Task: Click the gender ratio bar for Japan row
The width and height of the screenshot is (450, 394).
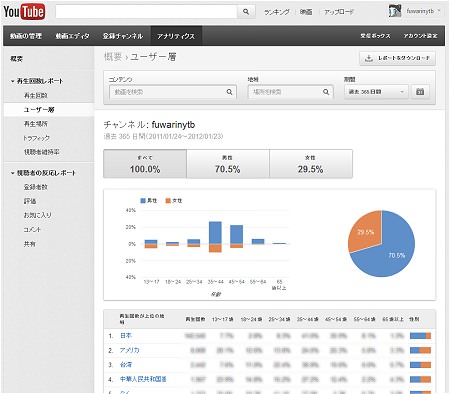Action: coord(420,336)
